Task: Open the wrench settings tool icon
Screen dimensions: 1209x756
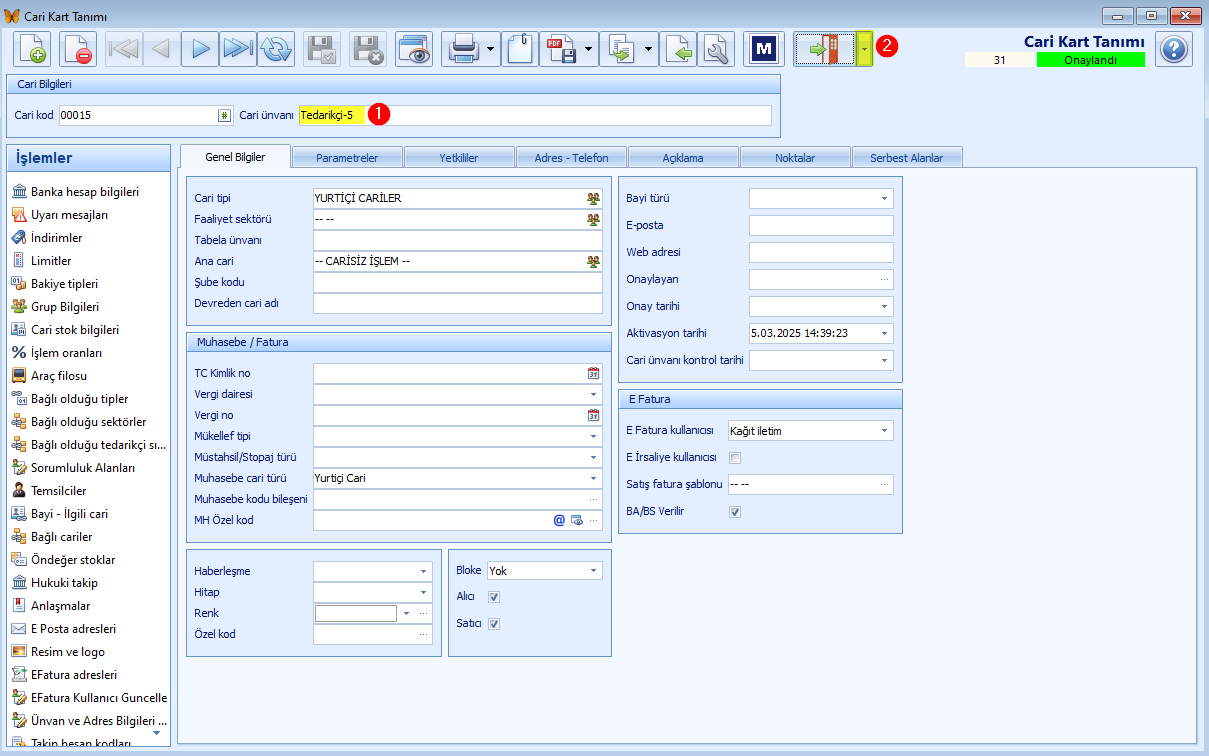Action: (x=716, y=49)
